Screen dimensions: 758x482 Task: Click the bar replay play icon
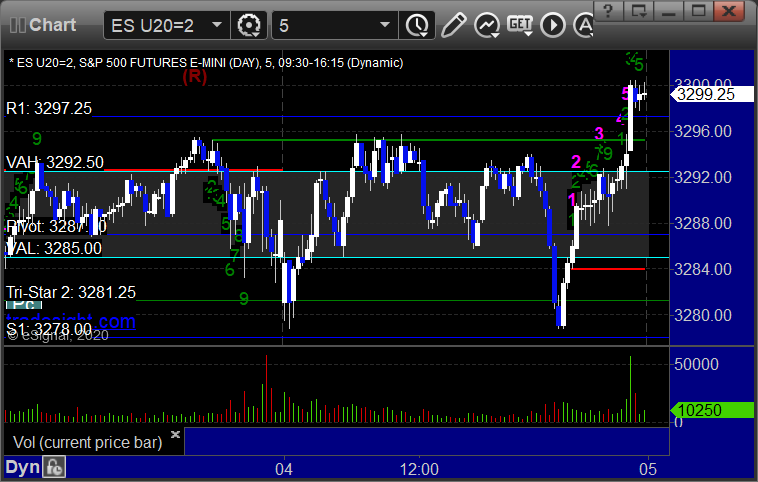[553, 25]
